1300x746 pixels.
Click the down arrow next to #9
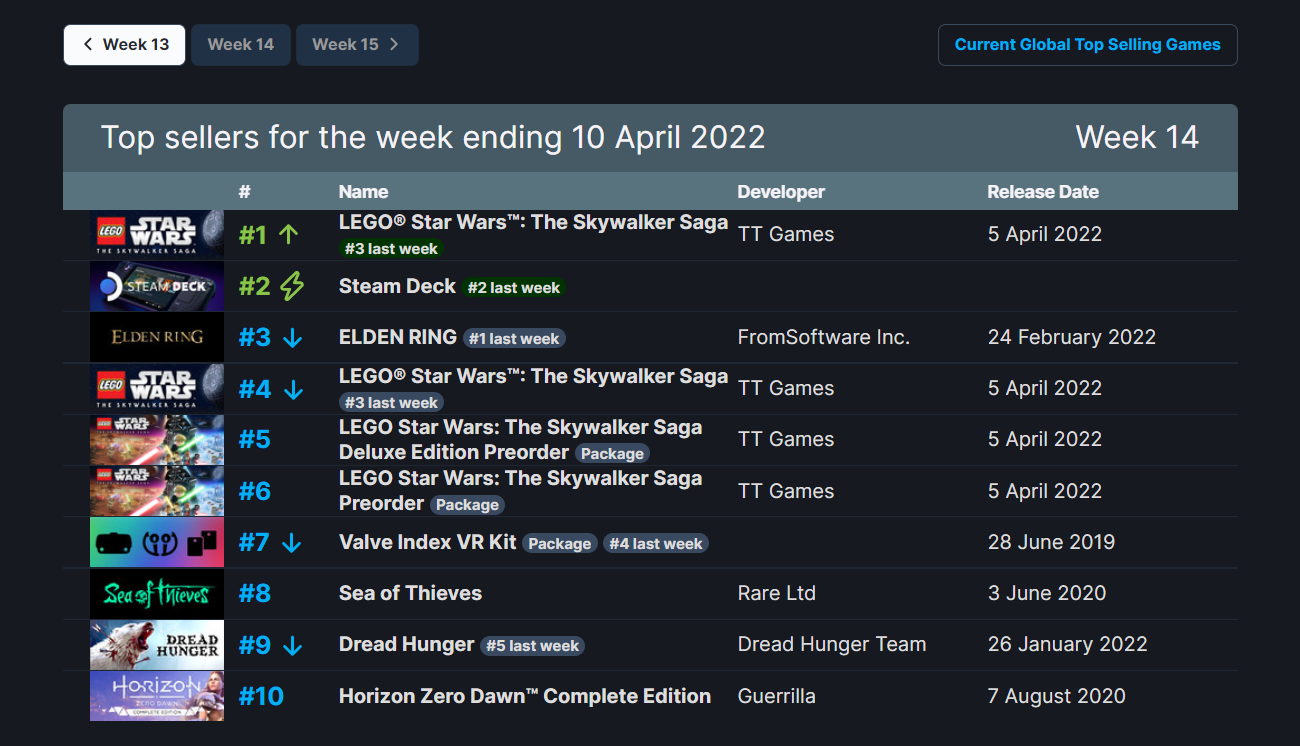292,646
